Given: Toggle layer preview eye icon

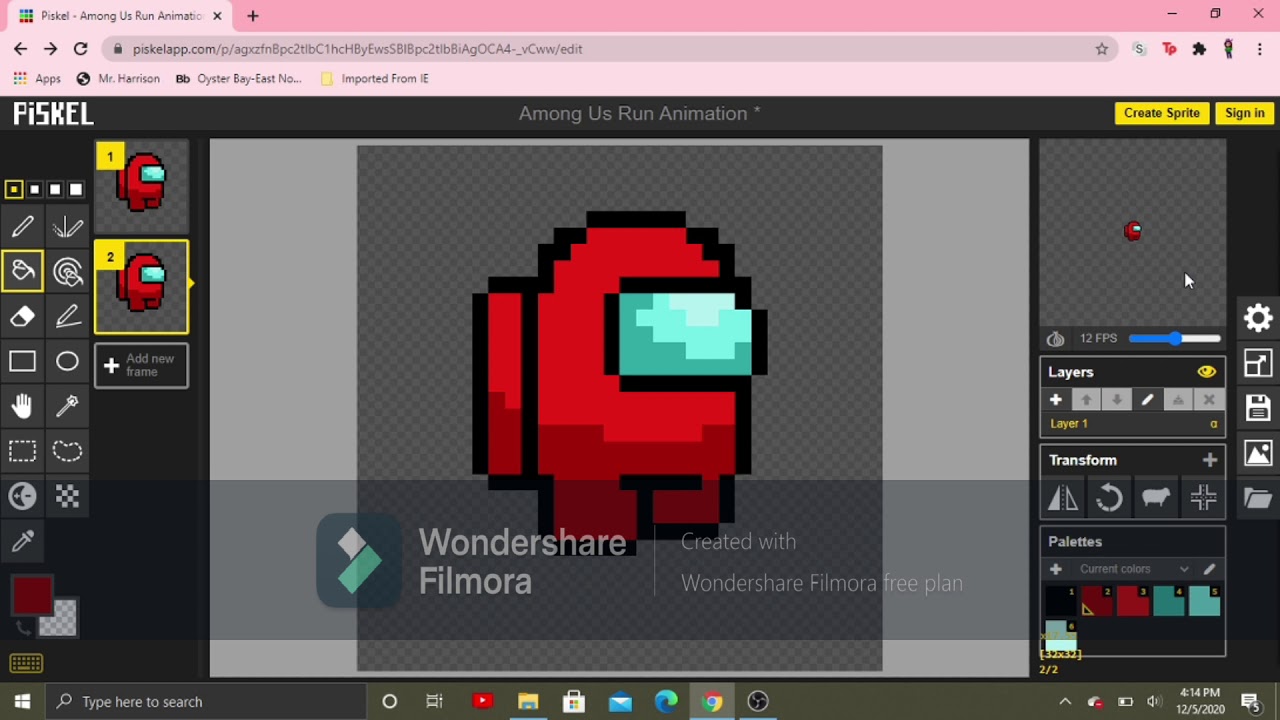Looking at the screenshot, I should pyautogui.click(x=1207, y=372).
